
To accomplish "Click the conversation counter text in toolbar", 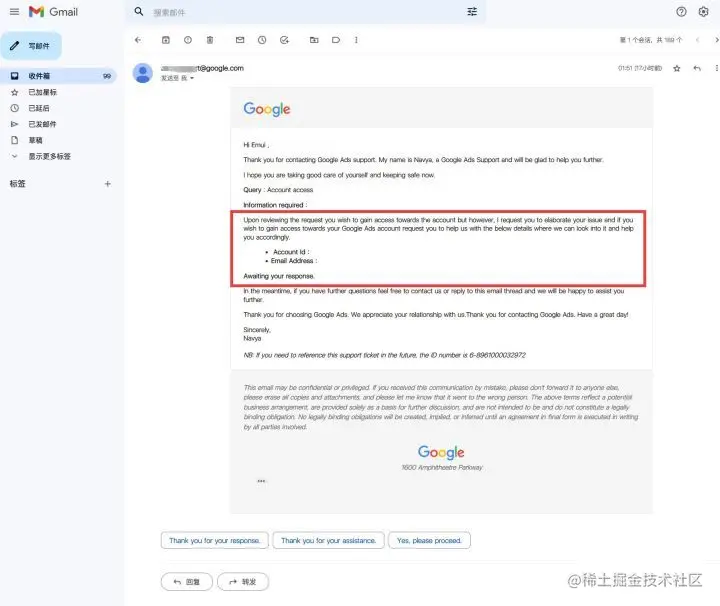I will [x=651, y=40].
